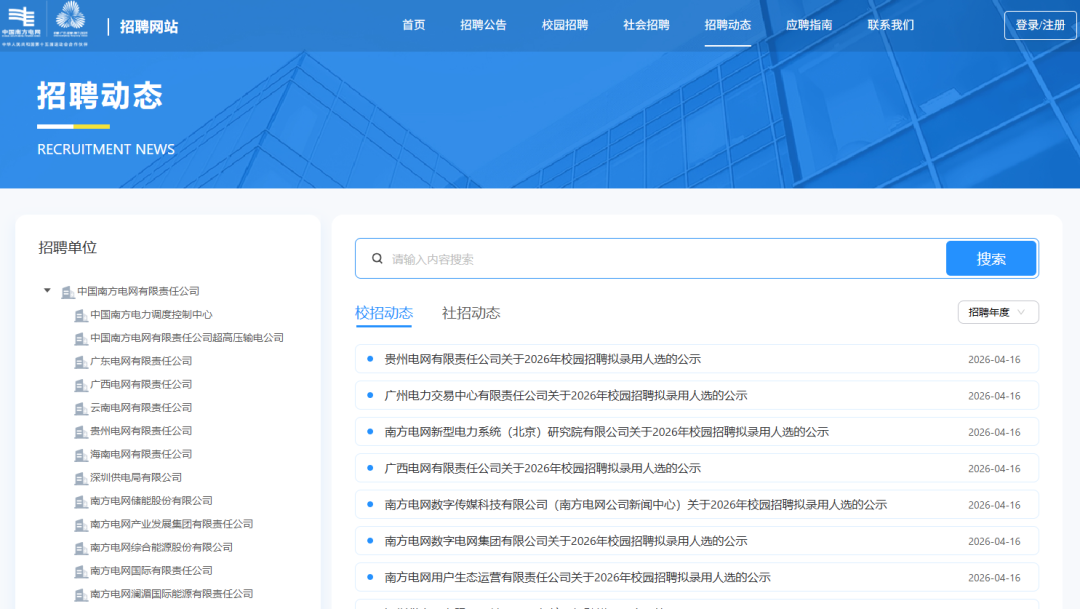
Task: Open 社会招聘 in the navigation bar
Action: 646,25
